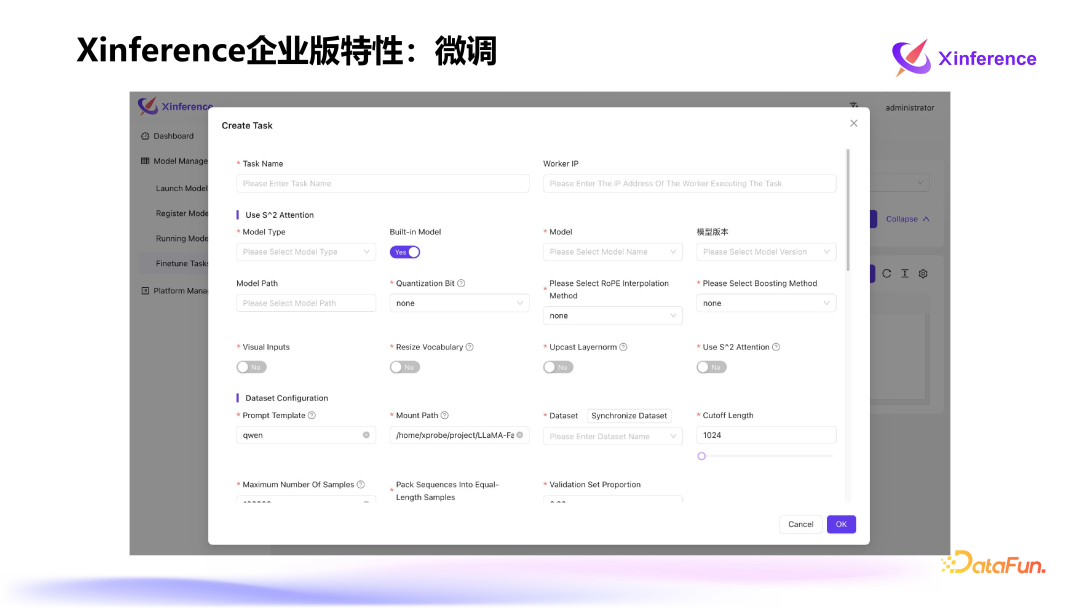Select Launch Model in the sidebar

(180, 188)
